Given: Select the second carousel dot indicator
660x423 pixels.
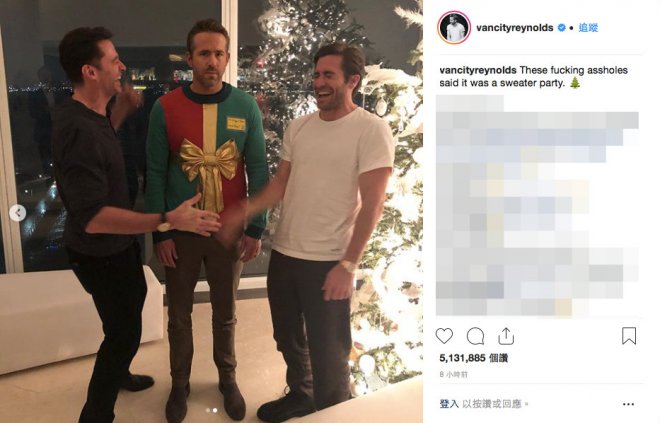Looking at the screenshot, I should pos(215,410).
